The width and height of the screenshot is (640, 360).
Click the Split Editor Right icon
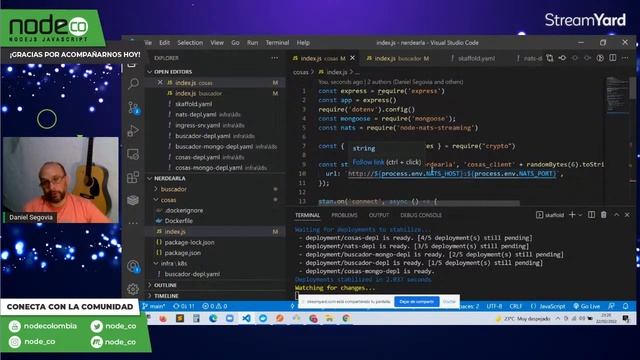click(613, 58)
